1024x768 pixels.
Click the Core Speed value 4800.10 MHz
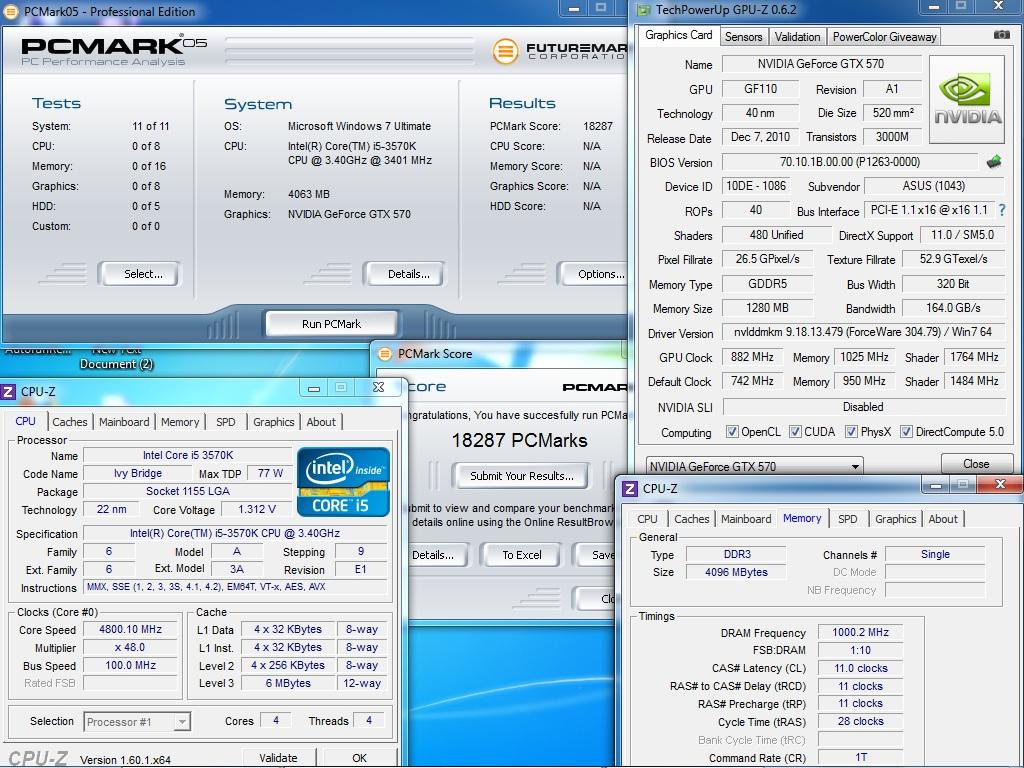(x=131, y=630)
